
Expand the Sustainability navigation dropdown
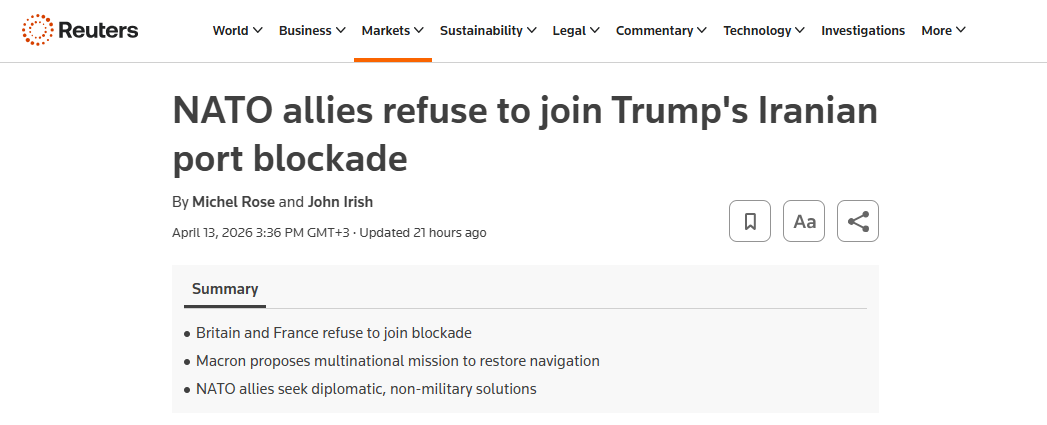point(488,30)
